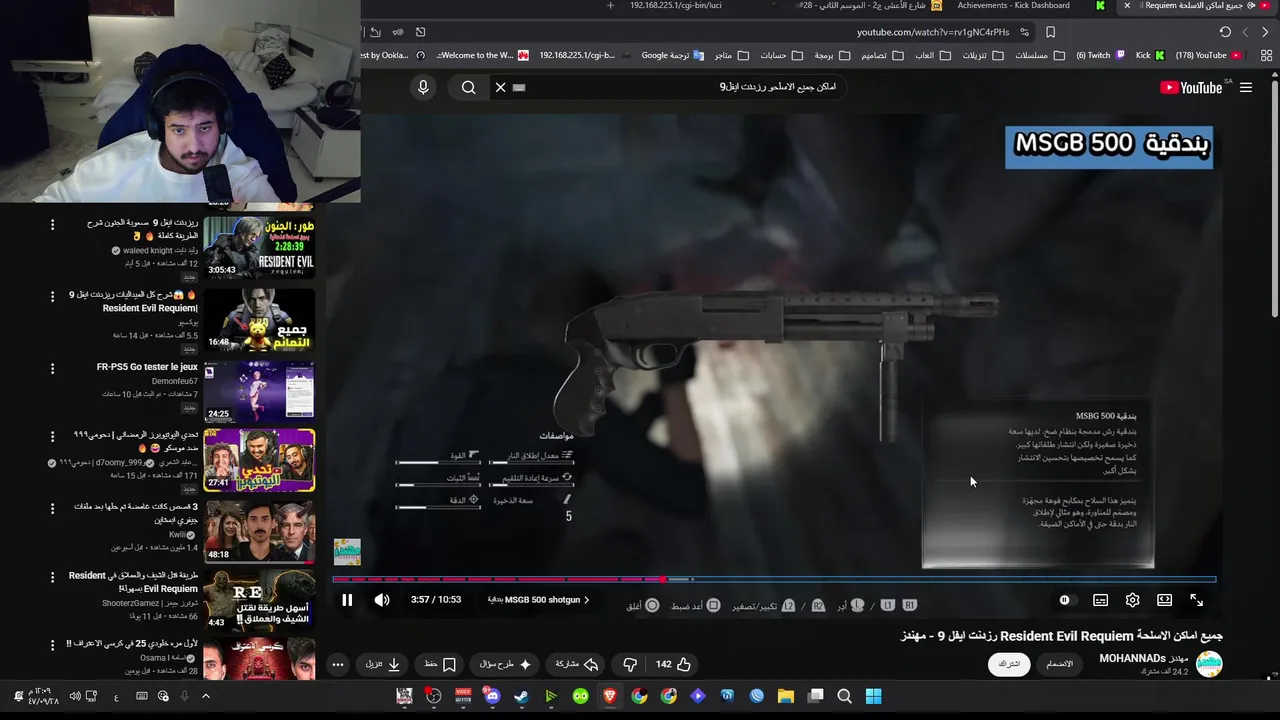Screen dimensions: 1280x720
Task: Toggle subtitles/captions button
Action: pyautogui.click(x=1100, y=600)
